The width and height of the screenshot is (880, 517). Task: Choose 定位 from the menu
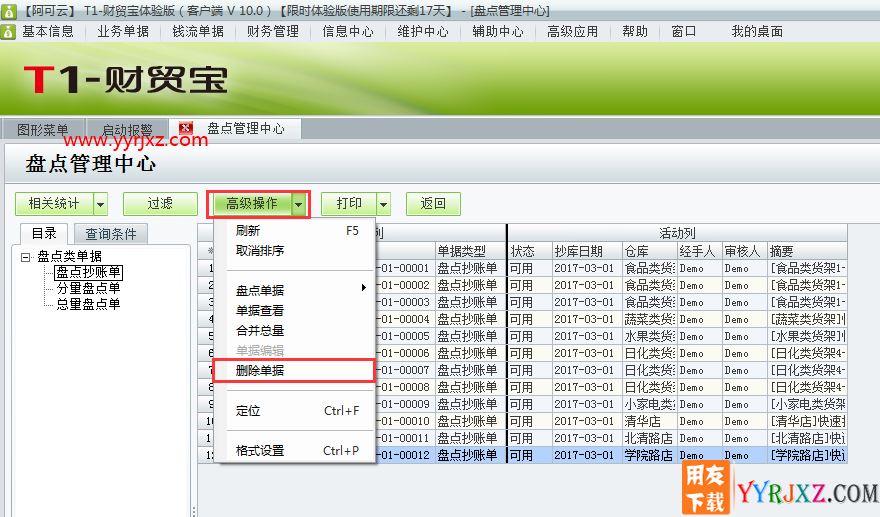point(295,411)
